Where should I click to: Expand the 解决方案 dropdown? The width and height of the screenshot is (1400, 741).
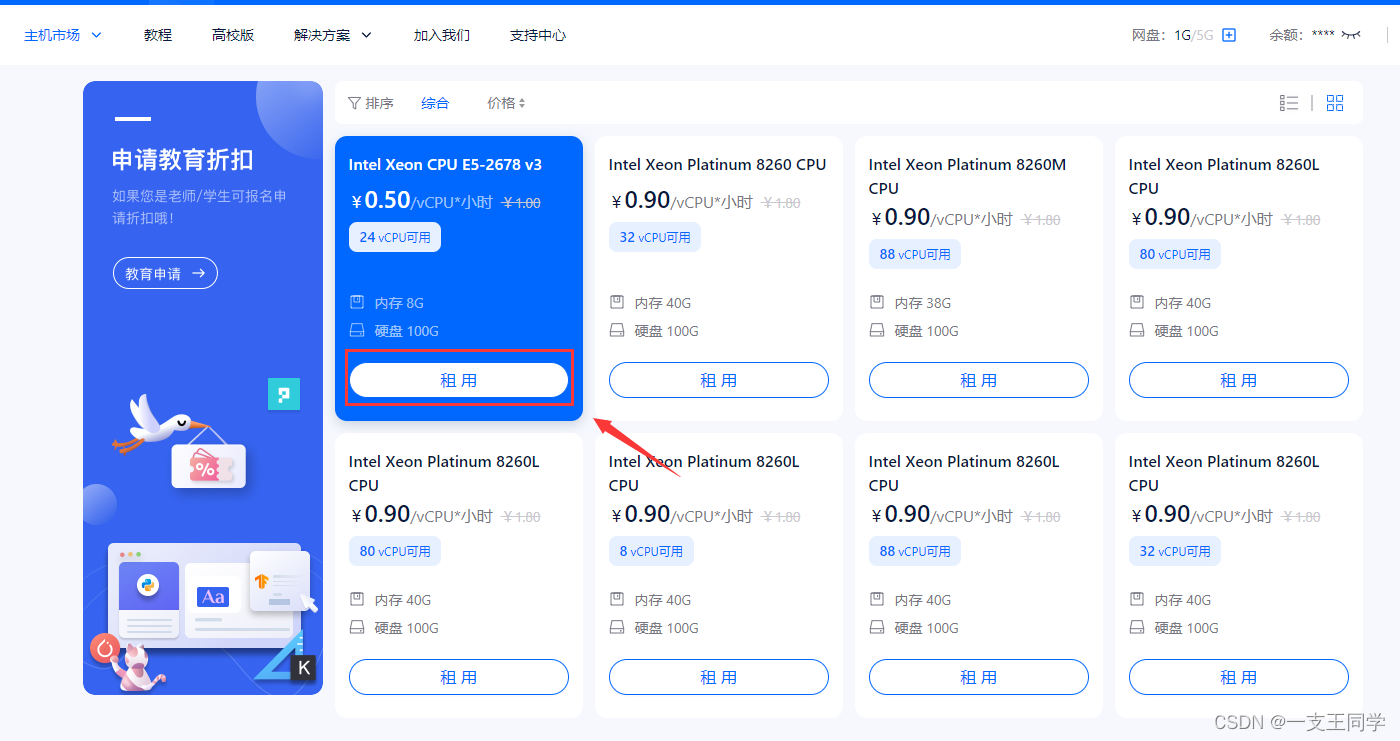333,35
